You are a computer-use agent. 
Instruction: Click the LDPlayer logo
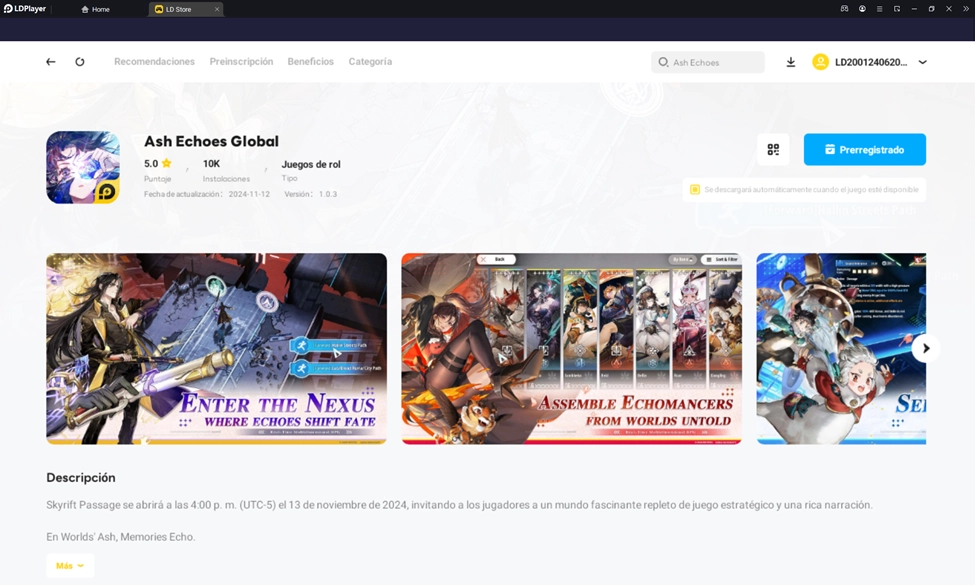pos(25,9)
